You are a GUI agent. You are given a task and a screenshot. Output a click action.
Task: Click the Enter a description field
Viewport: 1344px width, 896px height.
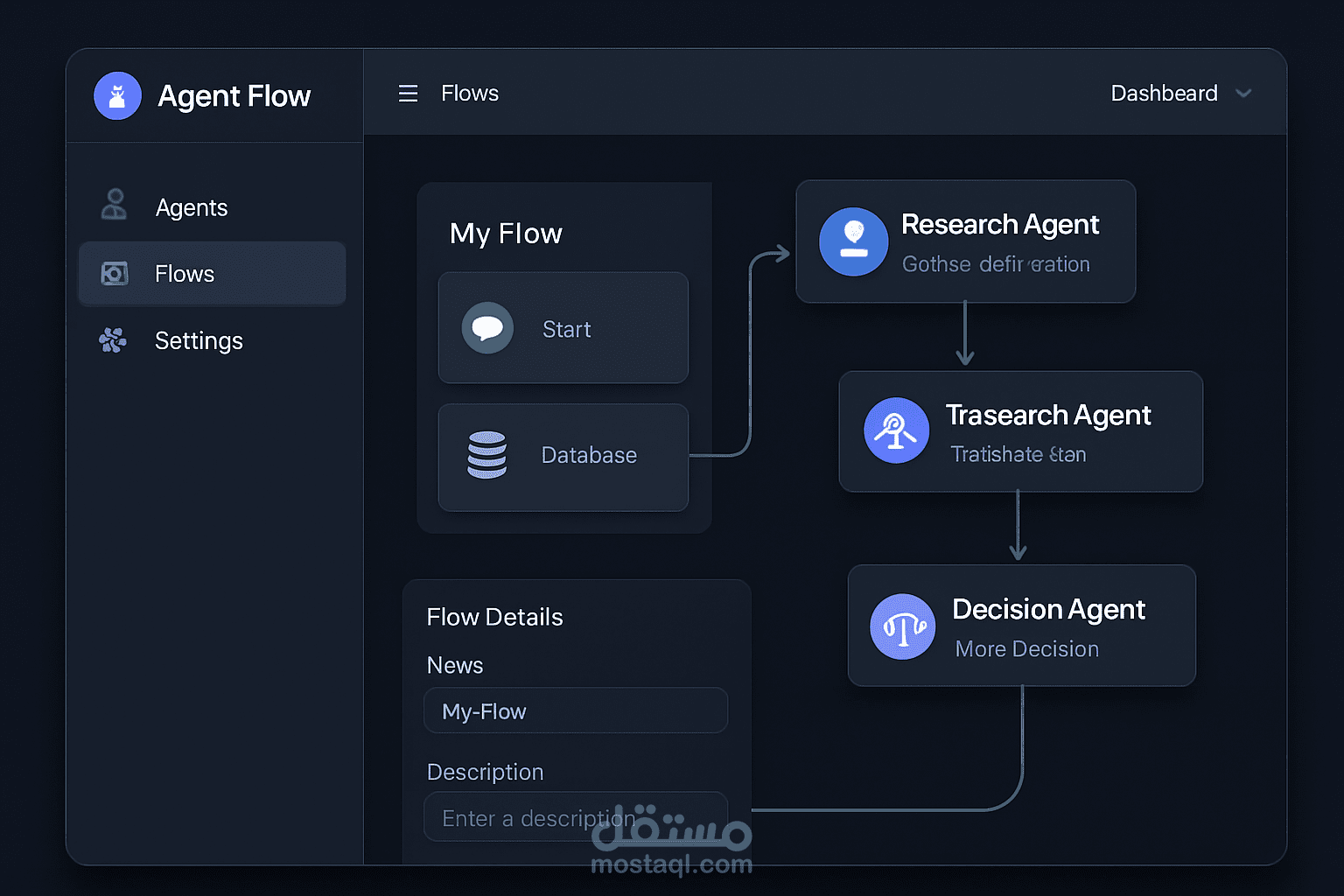[575, 816]
